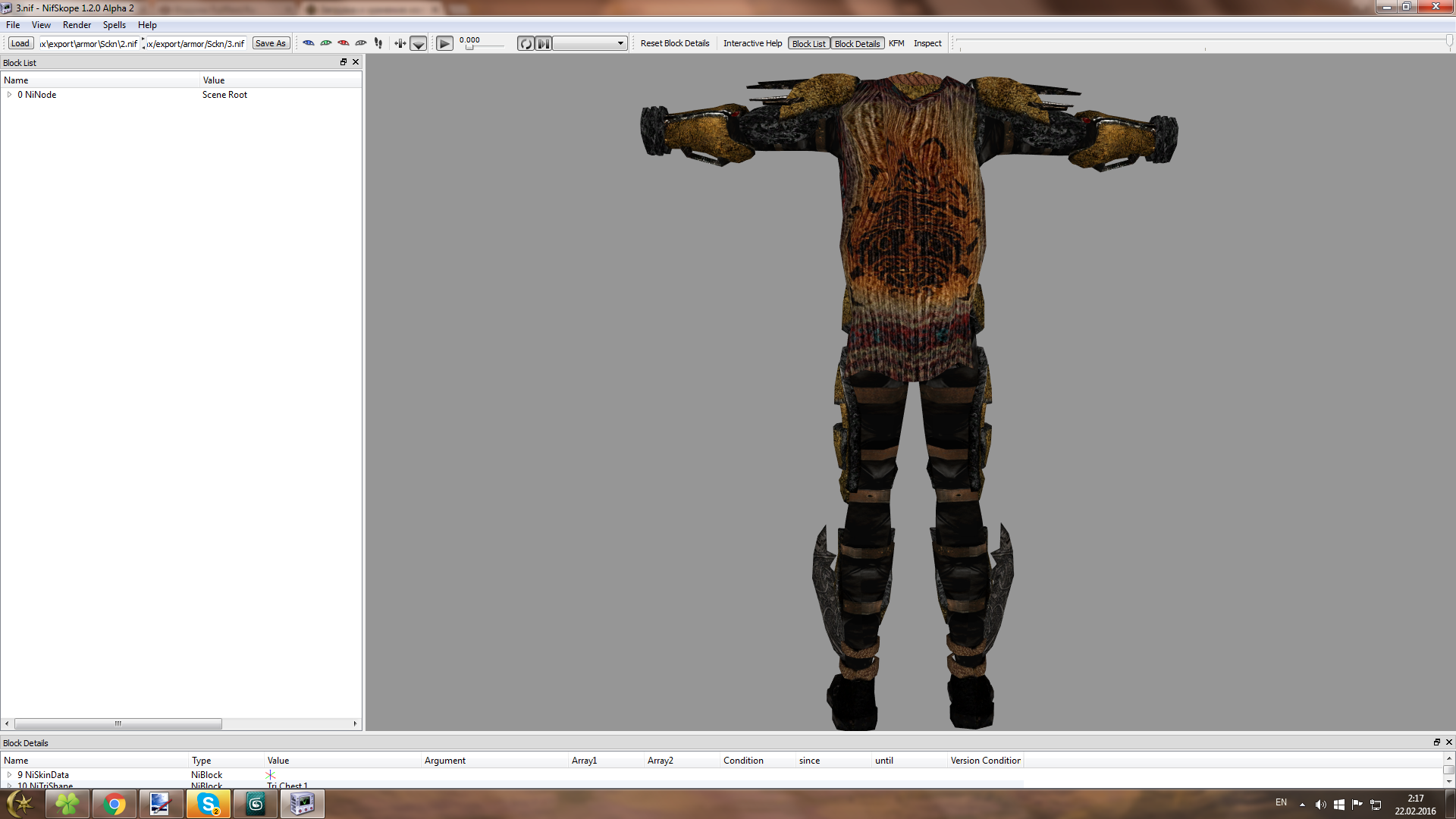Close the Block Details panel

tap(1448, 742)
